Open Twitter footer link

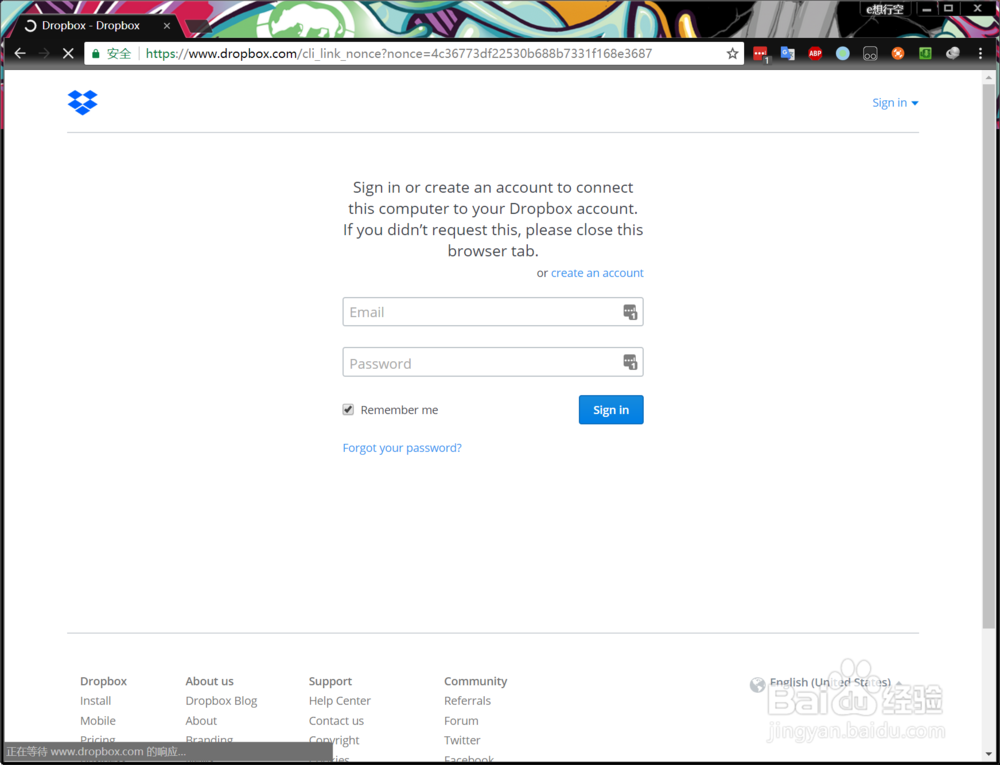[462, 740]
